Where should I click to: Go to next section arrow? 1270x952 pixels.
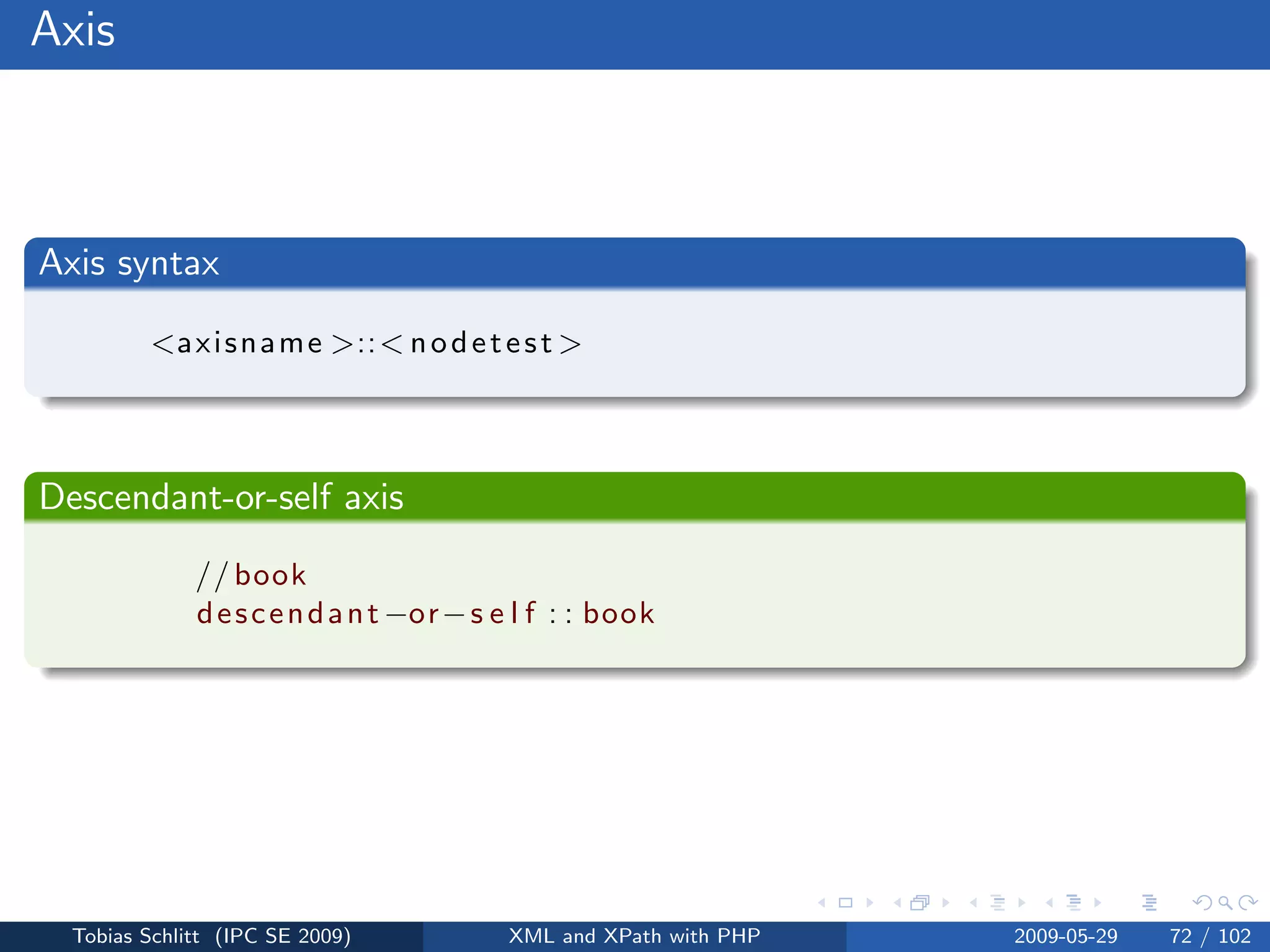pos(1098,903)
